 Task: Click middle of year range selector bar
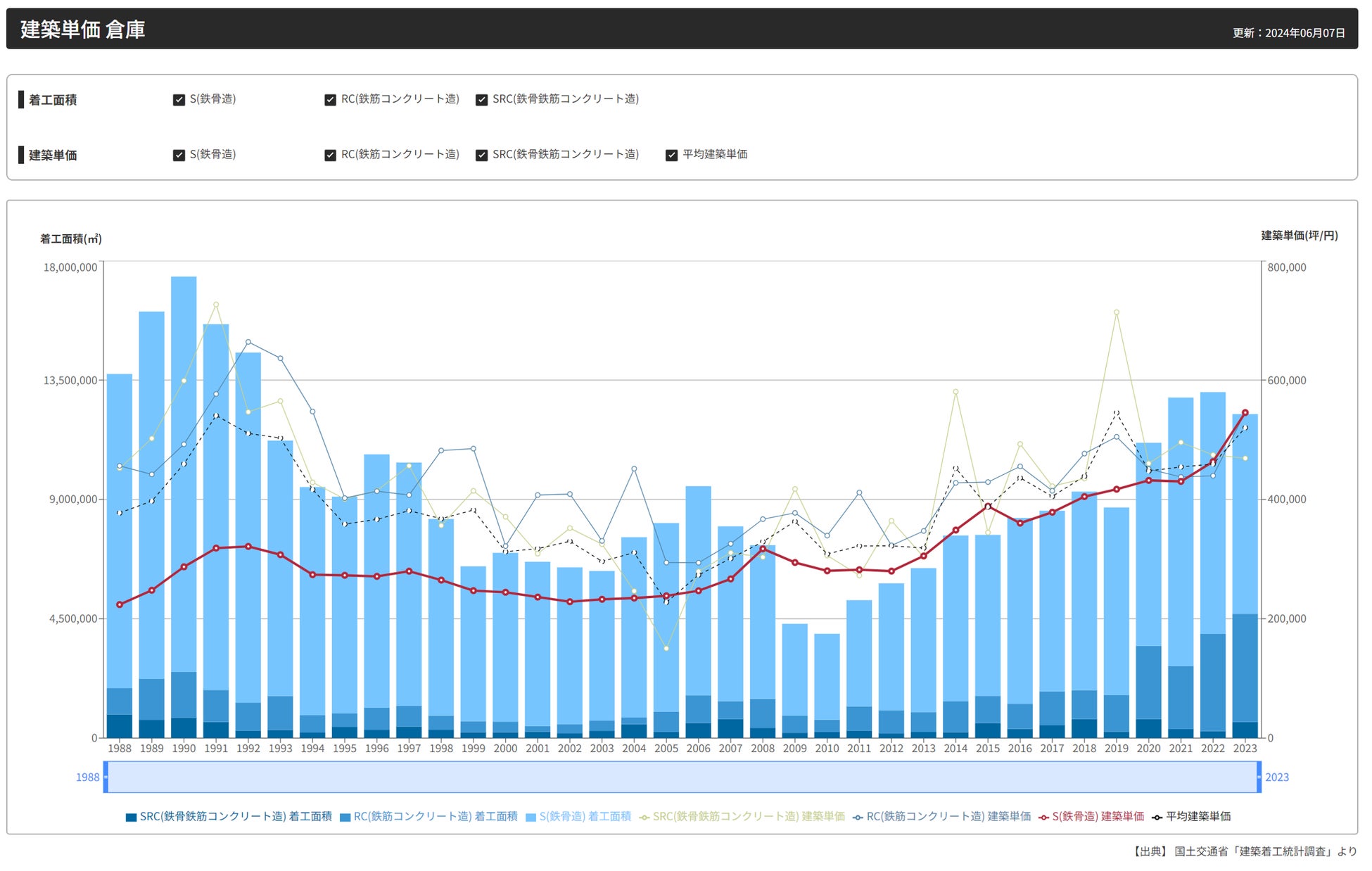(682, 777)
